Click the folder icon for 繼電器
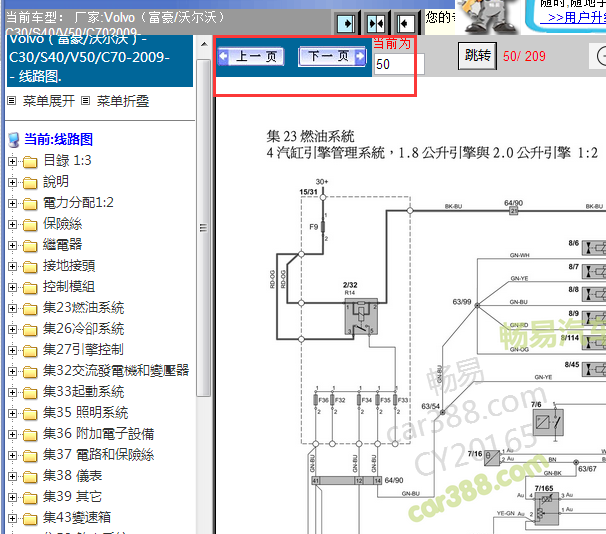This screenshot has width=606, height=534. coord(30,246)
